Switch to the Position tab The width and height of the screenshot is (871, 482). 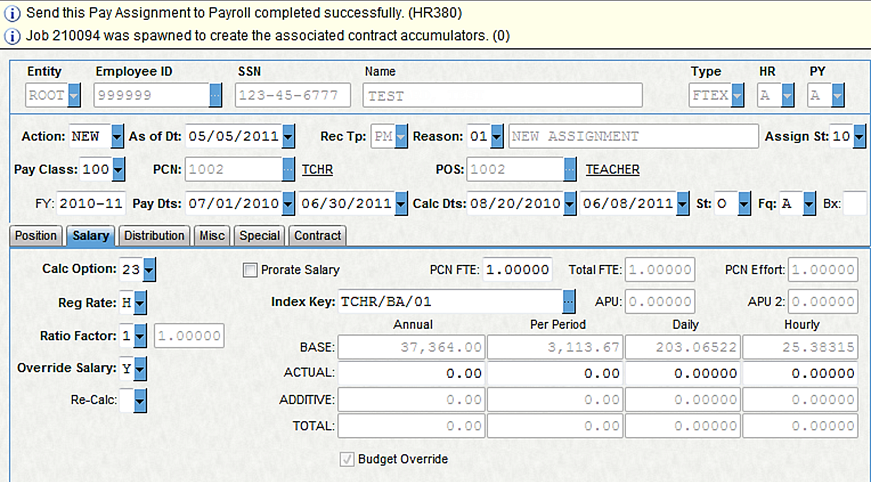[37, 236]
